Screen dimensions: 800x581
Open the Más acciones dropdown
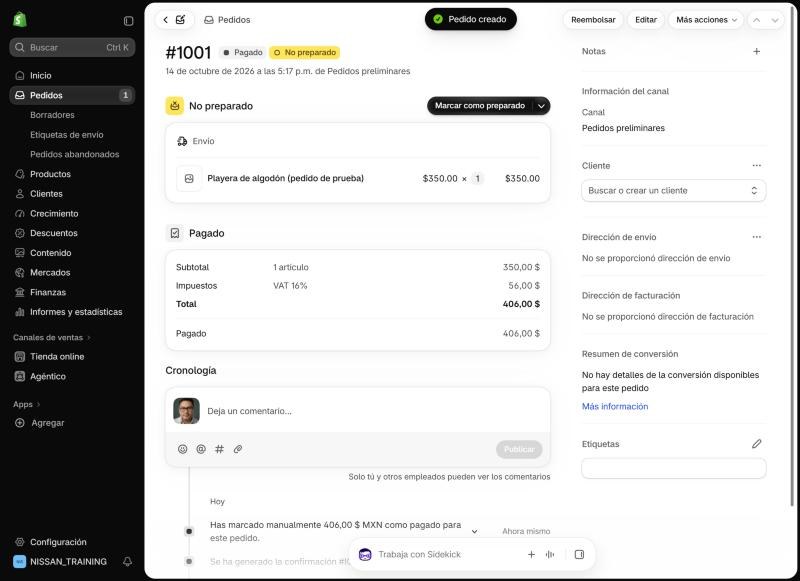point(706,20)
